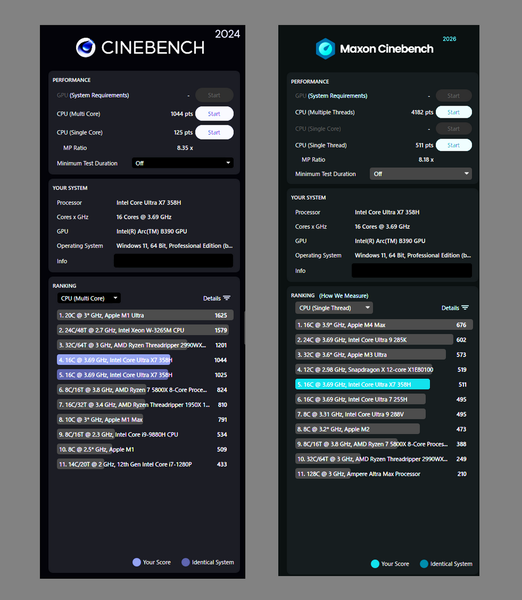Open the How We Measure link
This screenshot has height=600, width=522.
coord(344,296)
